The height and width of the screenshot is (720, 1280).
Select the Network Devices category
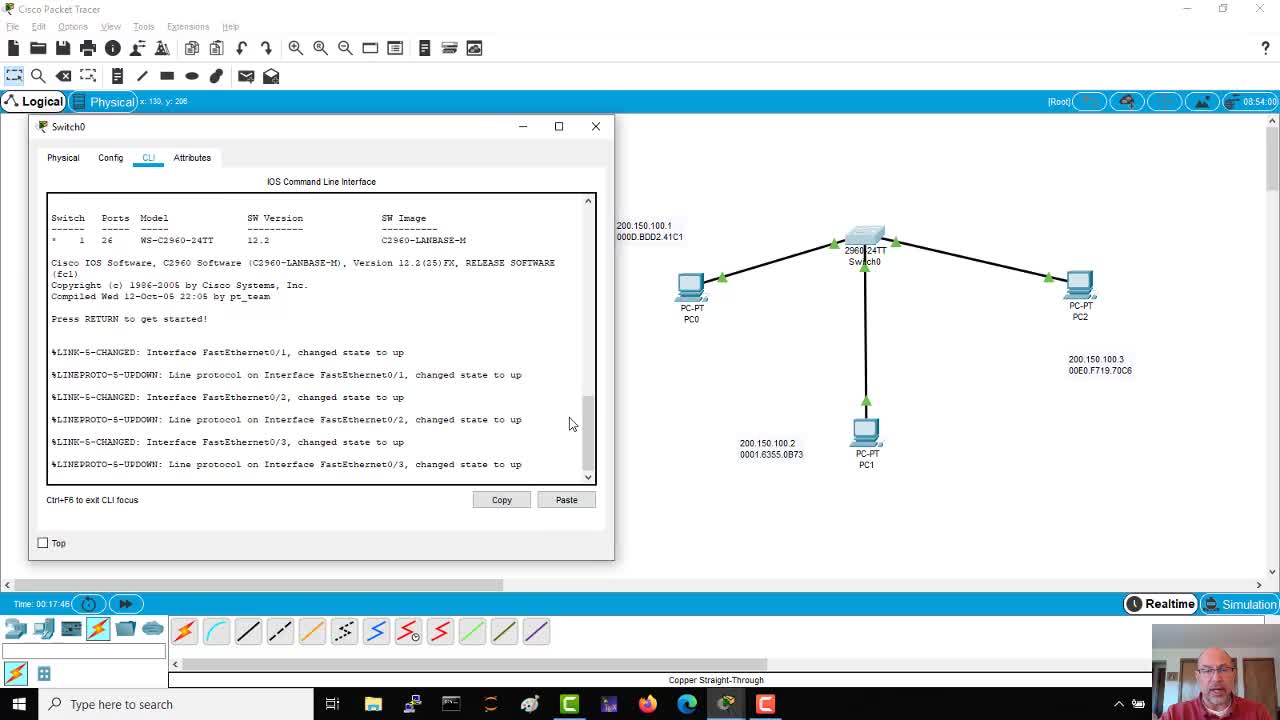point(15,629)
